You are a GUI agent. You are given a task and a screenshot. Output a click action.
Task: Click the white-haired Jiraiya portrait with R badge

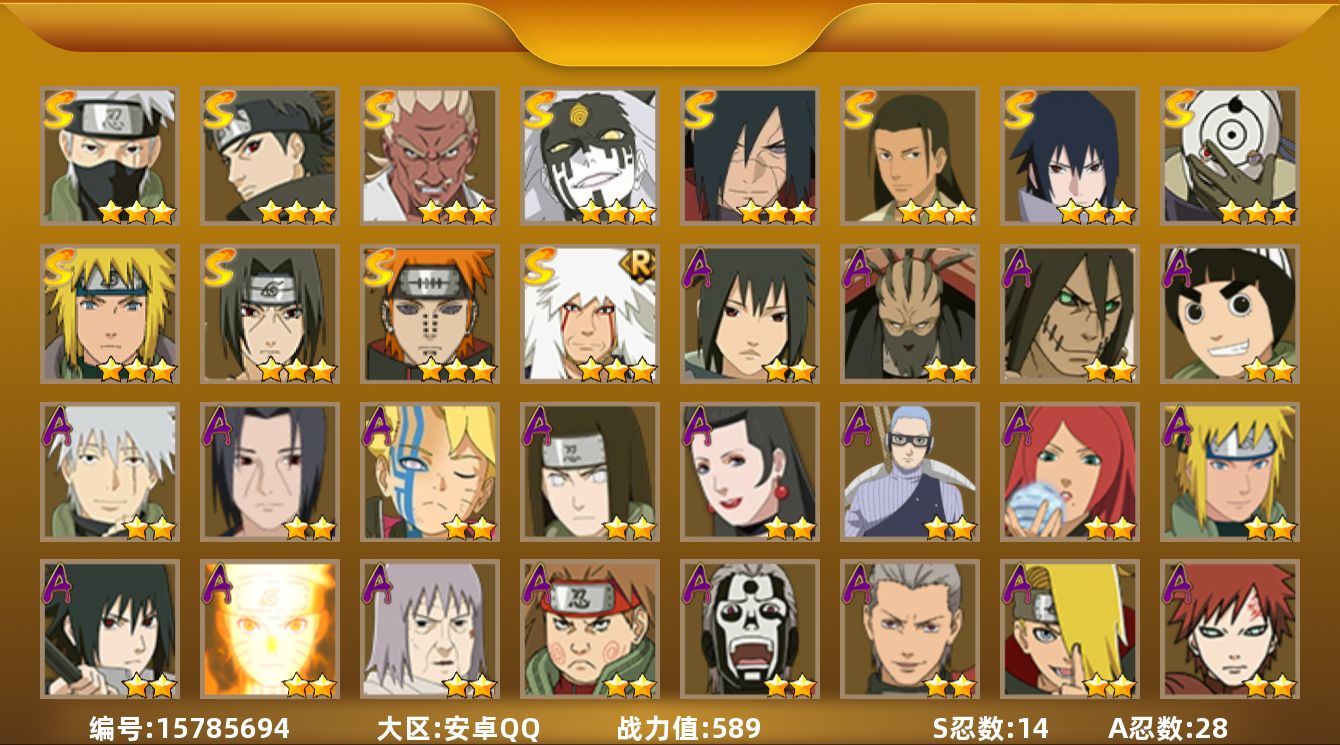click(590, 314)
